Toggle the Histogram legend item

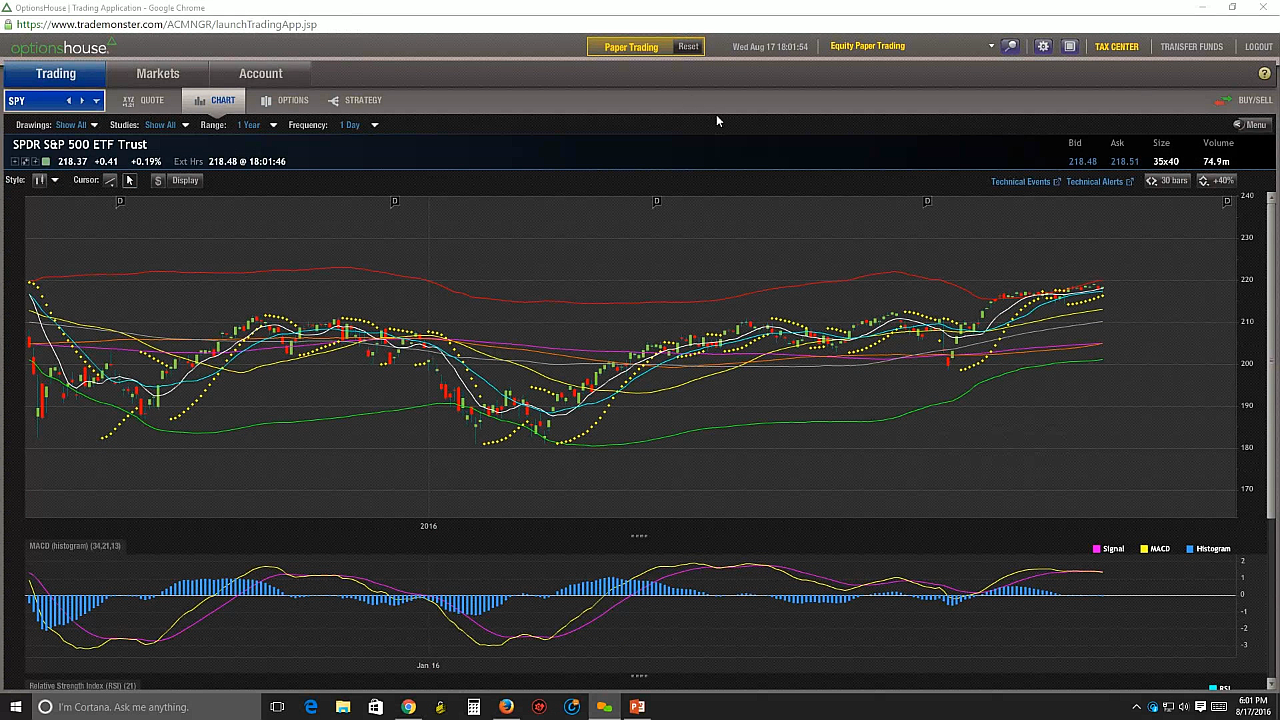[x=1208, y=549]
